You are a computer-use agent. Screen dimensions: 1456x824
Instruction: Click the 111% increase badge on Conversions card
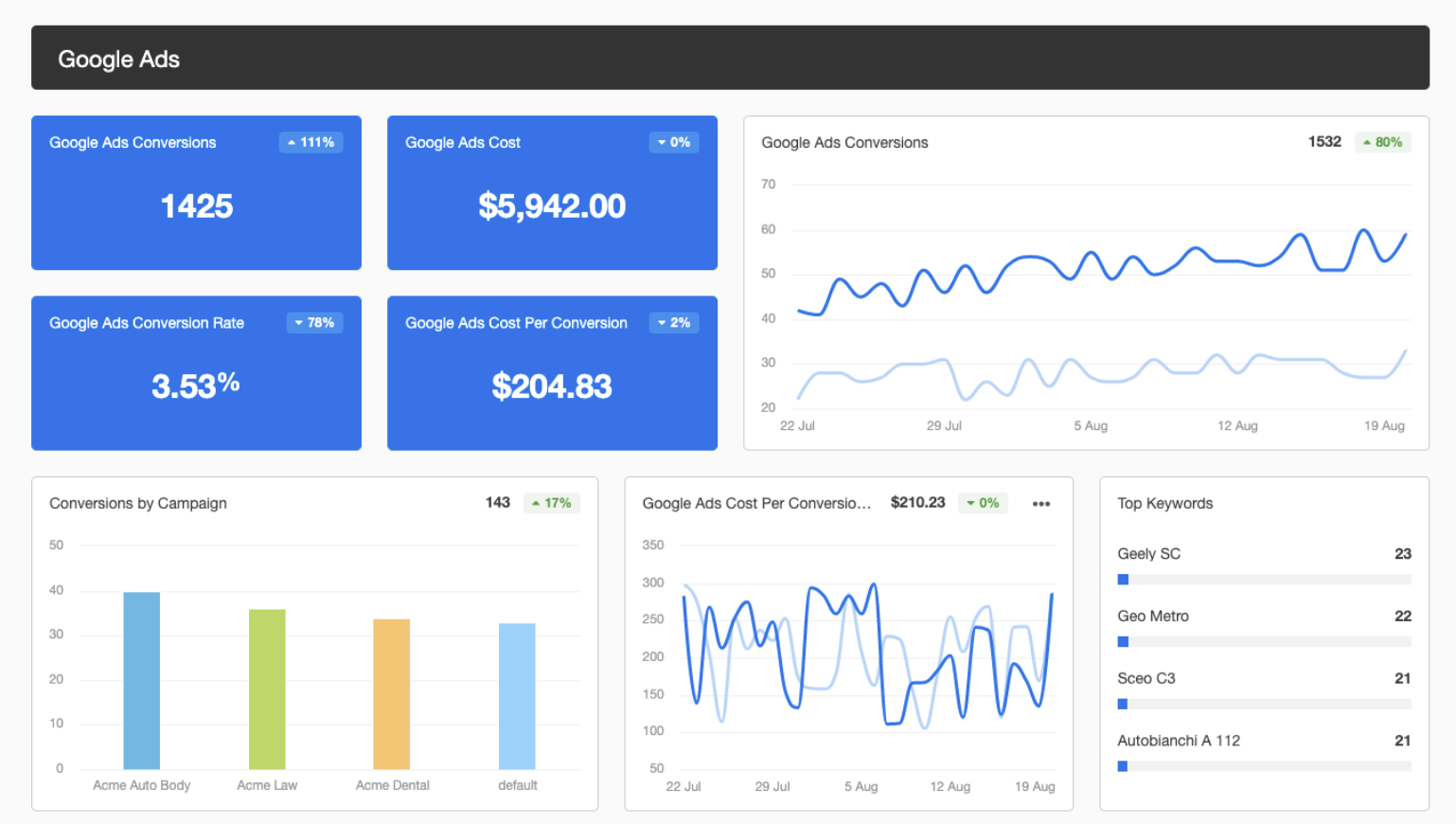(311, 142)
